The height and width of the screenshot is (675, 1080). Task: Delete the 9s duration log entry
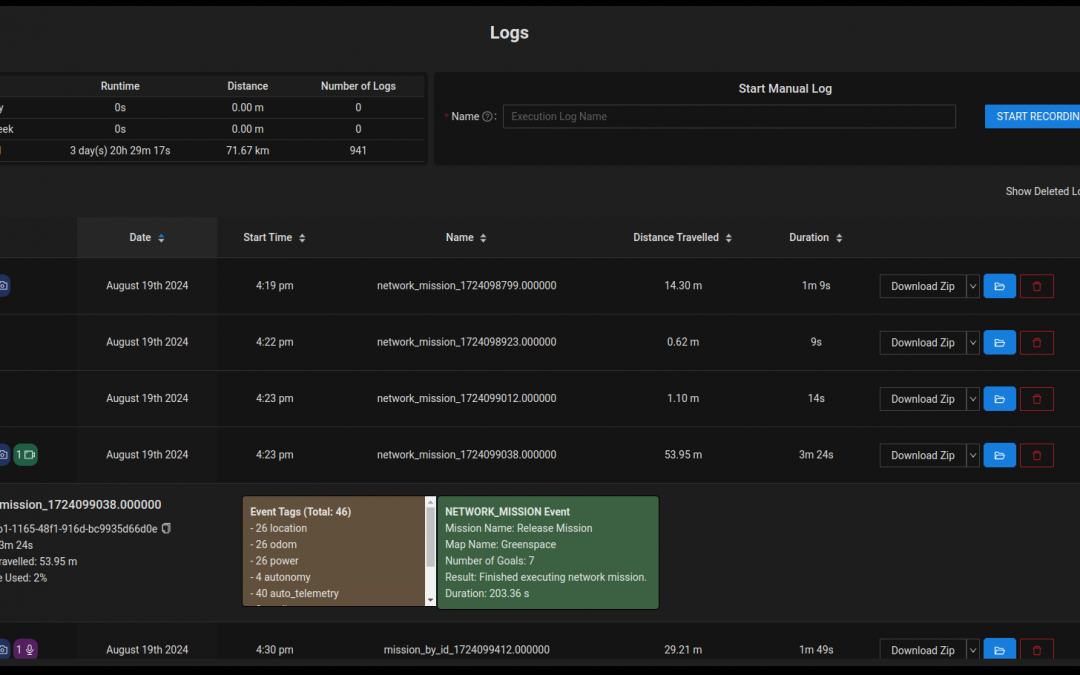point(1036,342)
